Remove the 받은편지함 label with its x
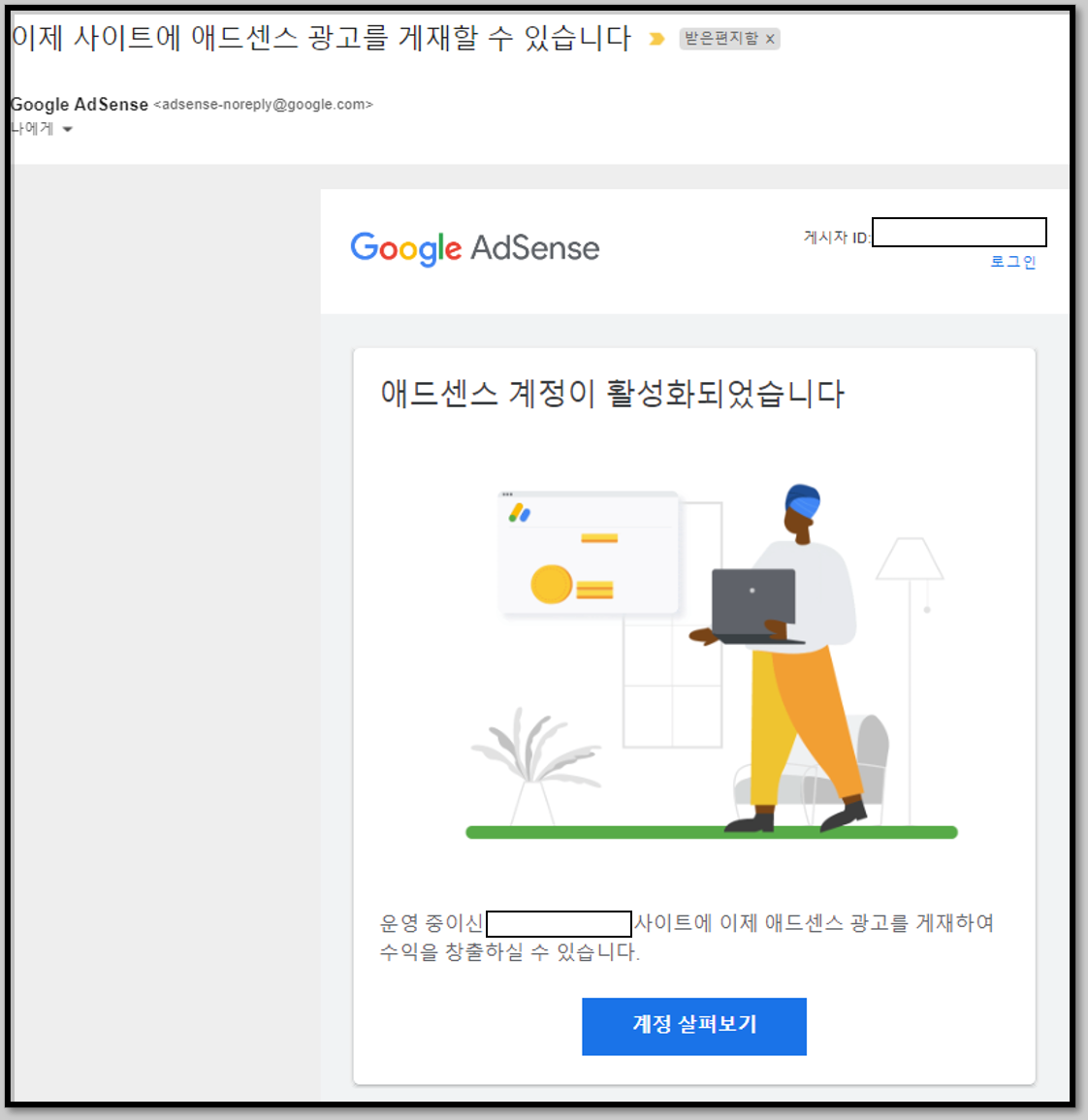 pyautogui.click(x=770, y=40)
